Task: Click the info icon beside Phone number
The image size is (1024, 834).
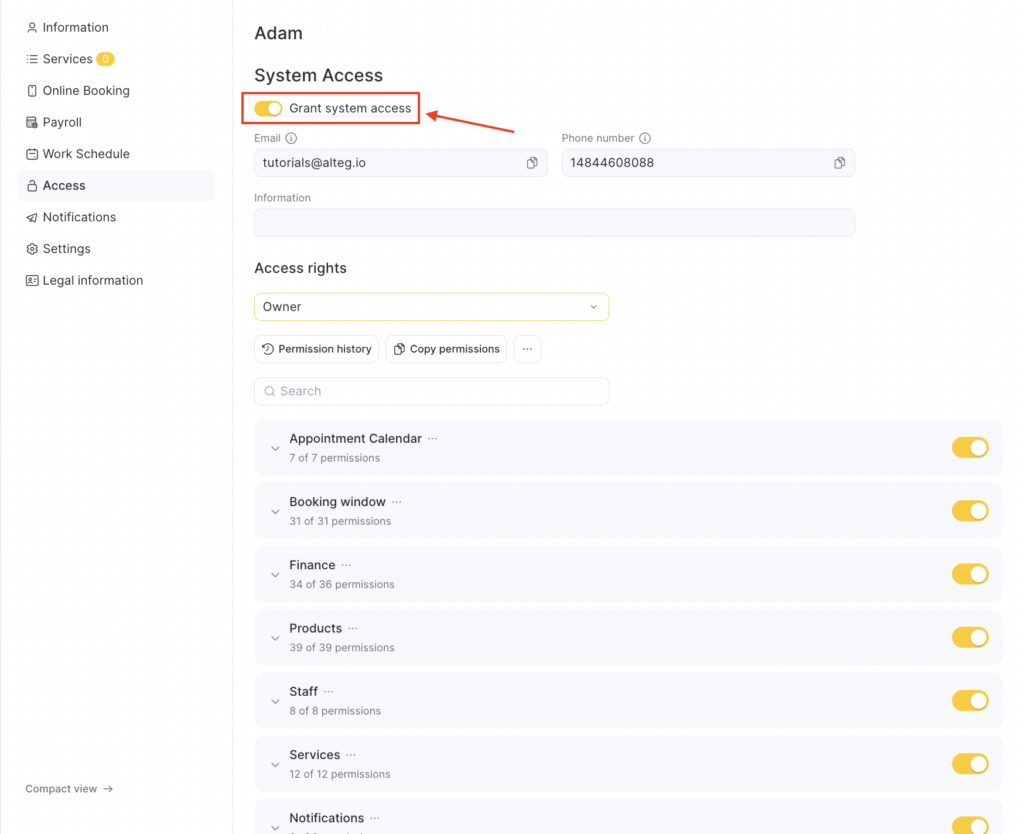Action: click(645, 139)
